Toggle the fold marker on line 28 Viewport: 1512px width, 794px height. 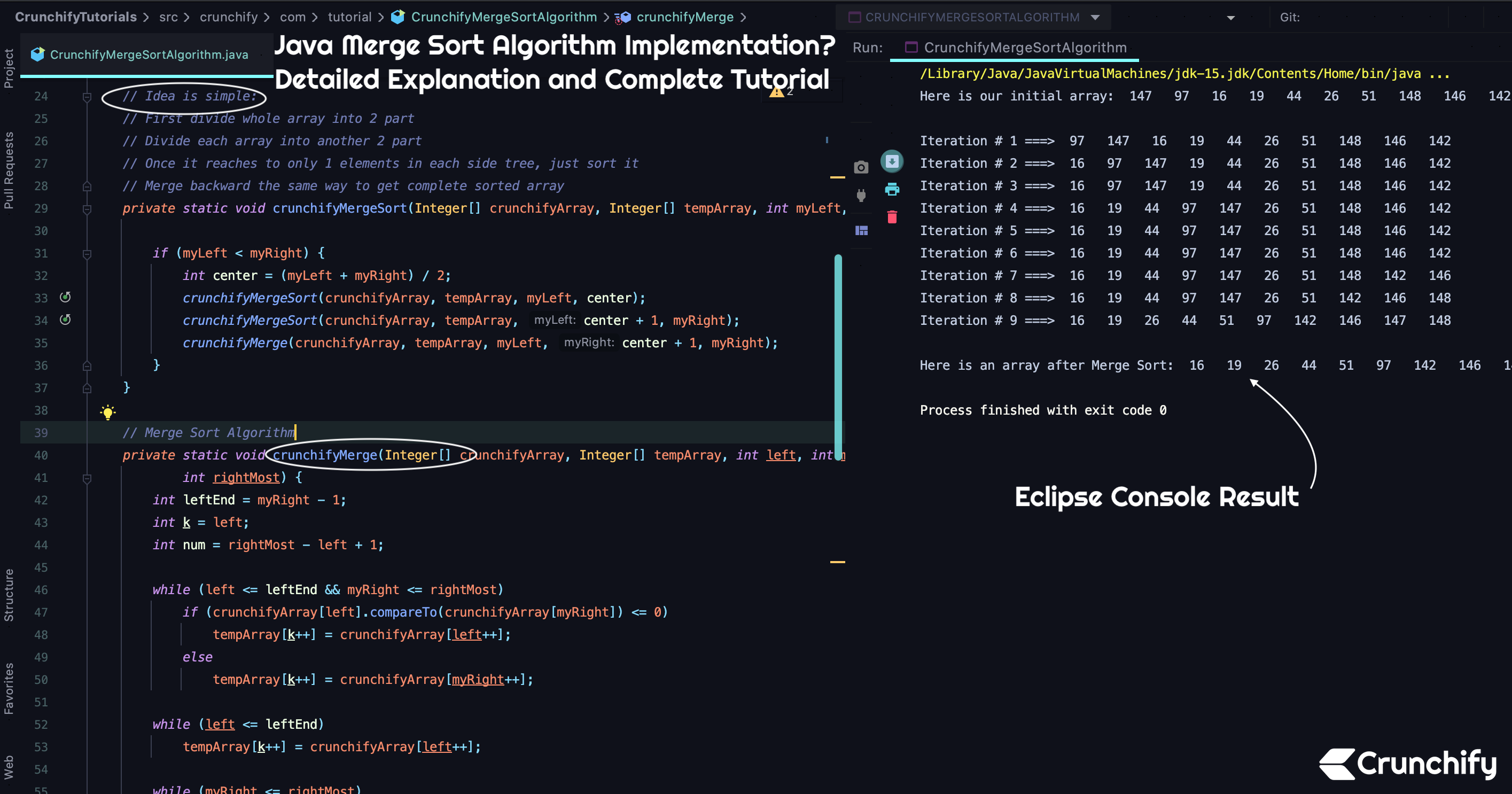point(87,186)
